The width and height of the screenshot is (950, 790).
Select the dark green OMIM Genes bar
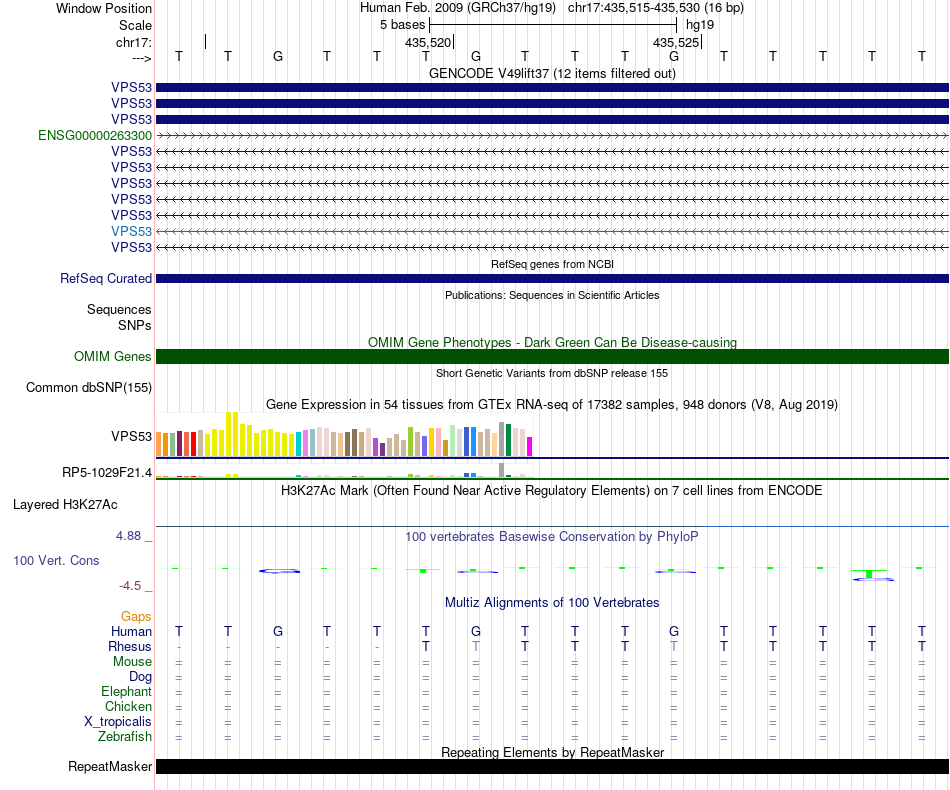click(x=552, y=356)
